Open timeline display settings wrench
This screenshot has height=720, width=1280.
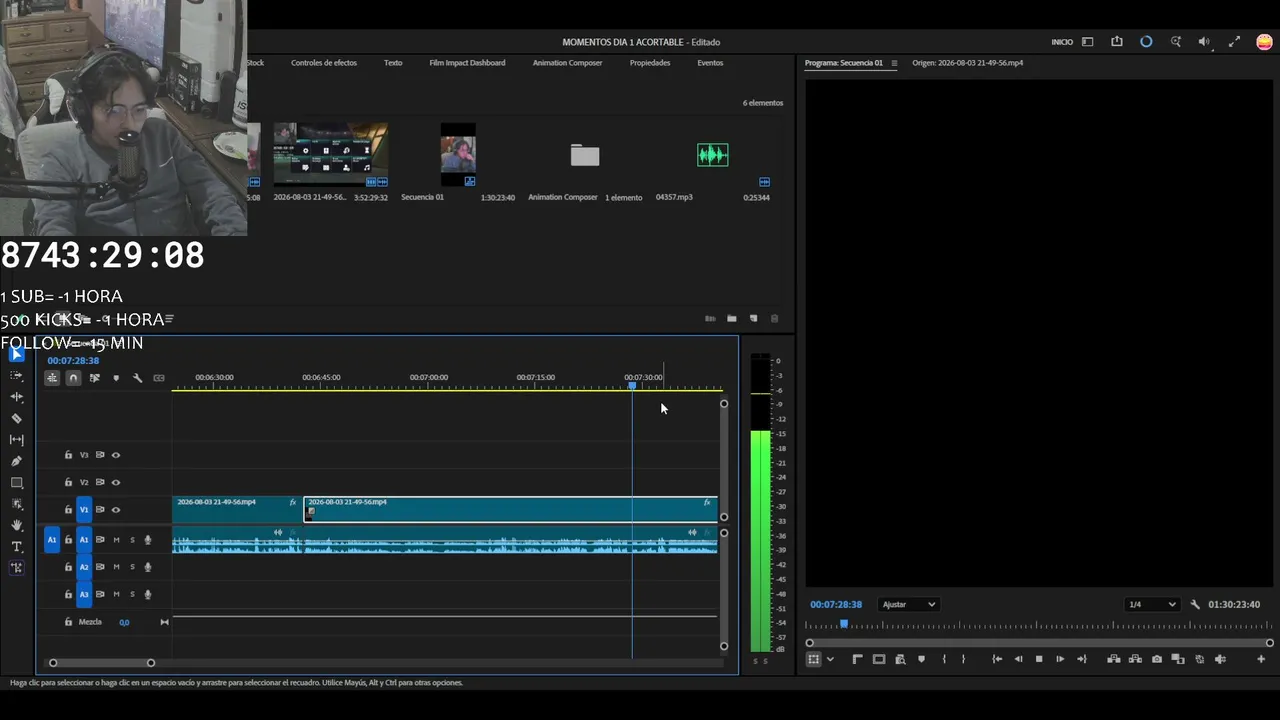coord(137,378)
